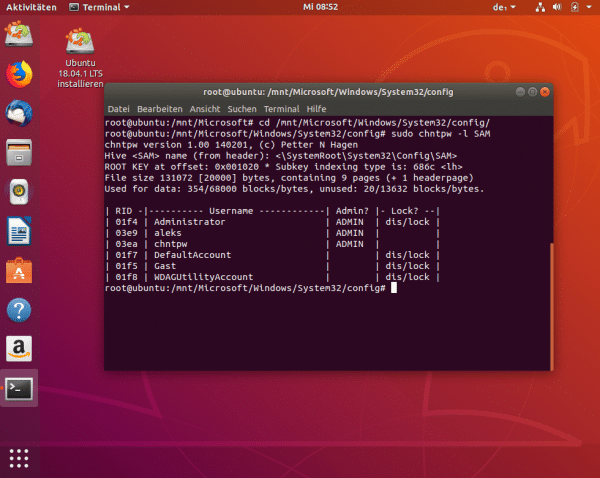The width and height of the screenshot is (600, 478).
Task: Open system menu via power icon
Action: (581, 7)
